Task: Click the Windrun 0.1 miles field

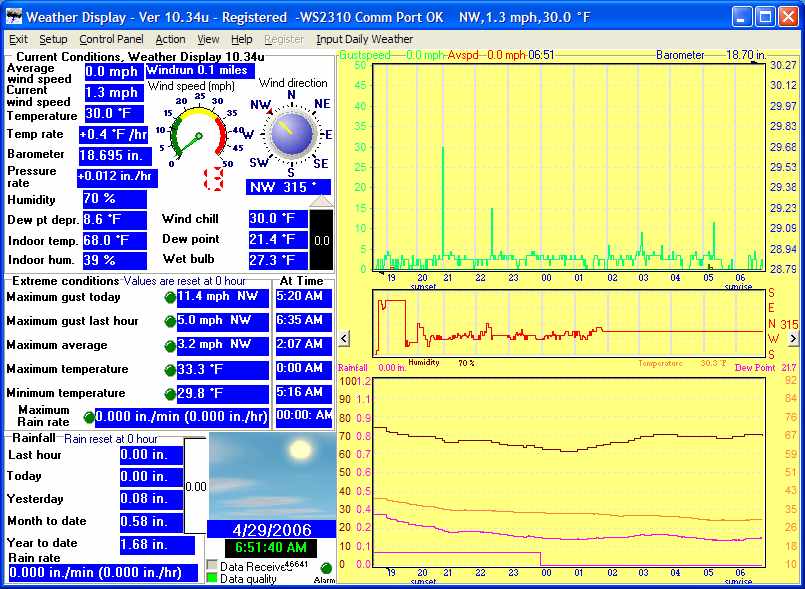Action: (200, 71)
